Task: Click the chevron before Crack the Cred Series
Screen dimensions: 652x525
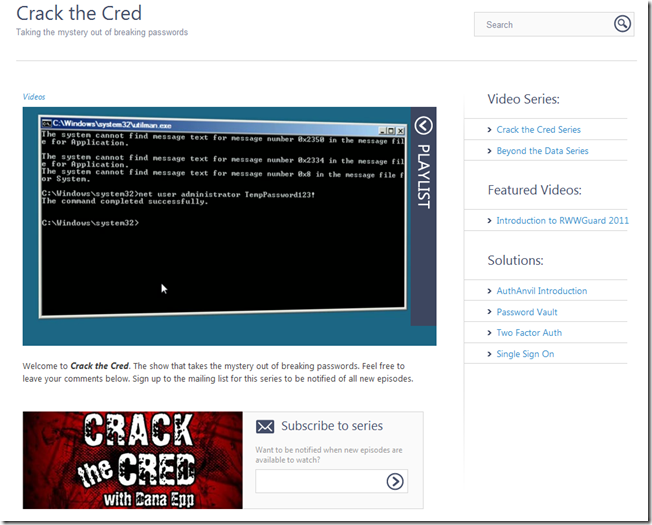Action: click(x=489, y=130)
